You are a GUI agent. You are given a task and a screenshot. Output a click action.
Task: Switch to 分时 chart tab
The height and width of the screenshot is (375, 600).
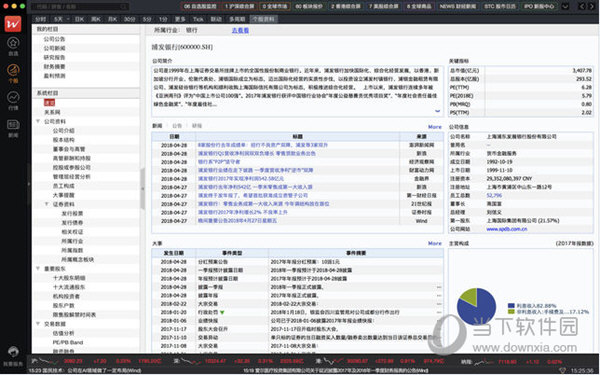click(40, 19)
